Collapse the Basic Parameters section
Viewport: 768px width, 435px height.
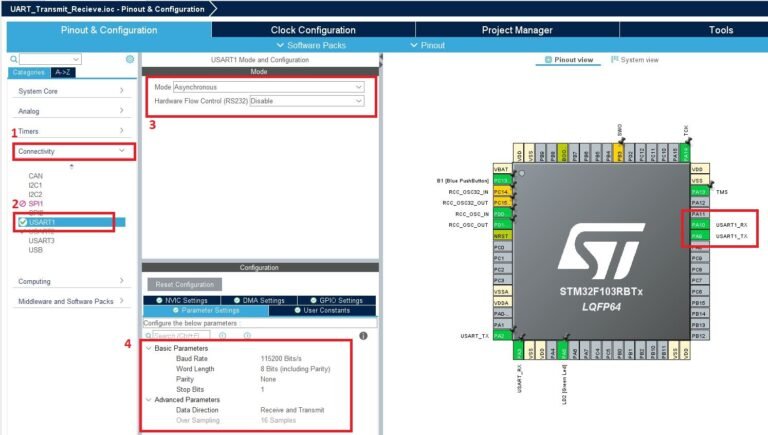(x=150, y=348)
